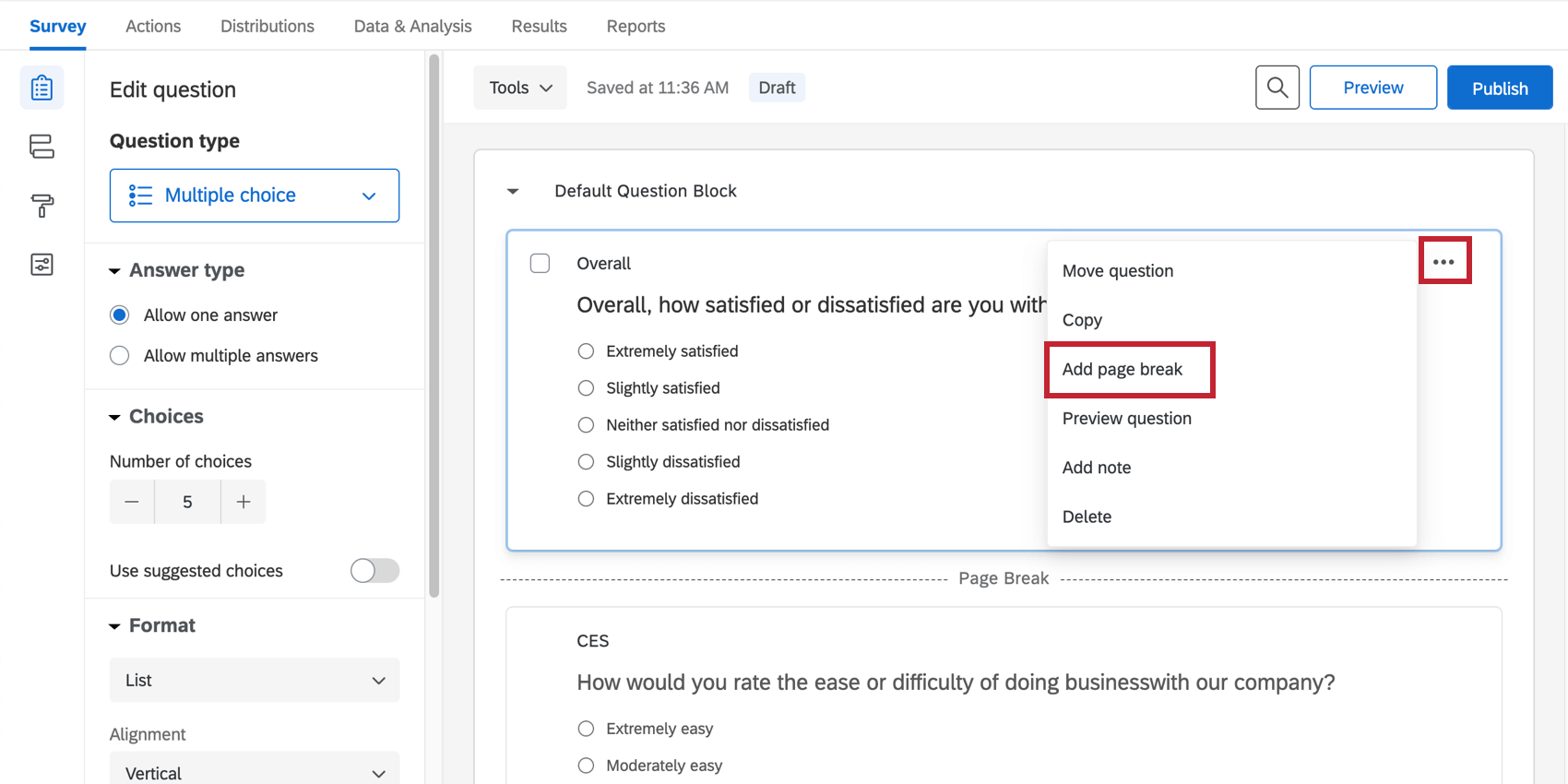
Task: Open the survey builder clipboard icon
Action: (x=42, y=89)
